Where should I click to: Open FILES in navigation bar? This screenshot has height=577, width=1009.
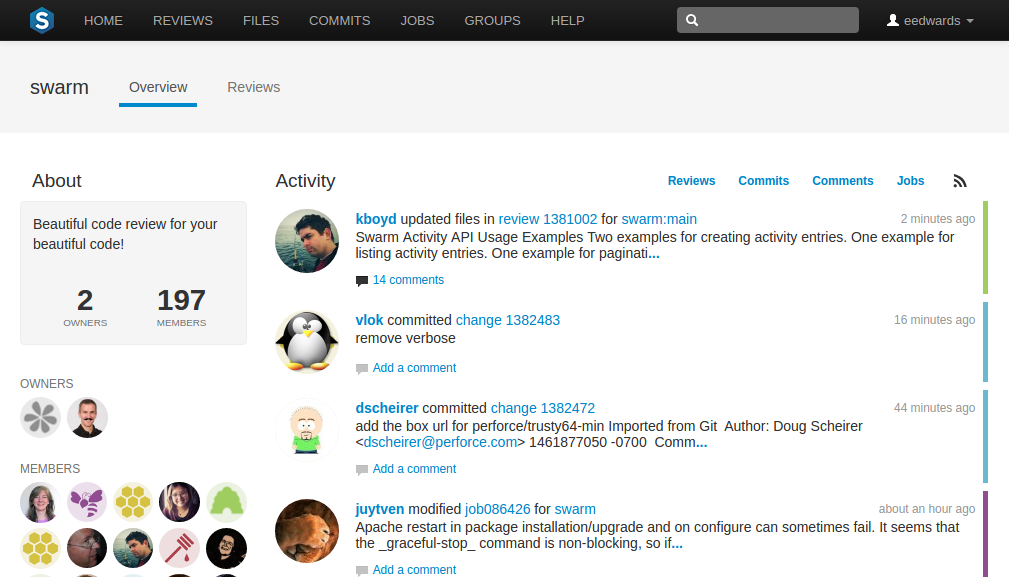[x=261, y=21]
